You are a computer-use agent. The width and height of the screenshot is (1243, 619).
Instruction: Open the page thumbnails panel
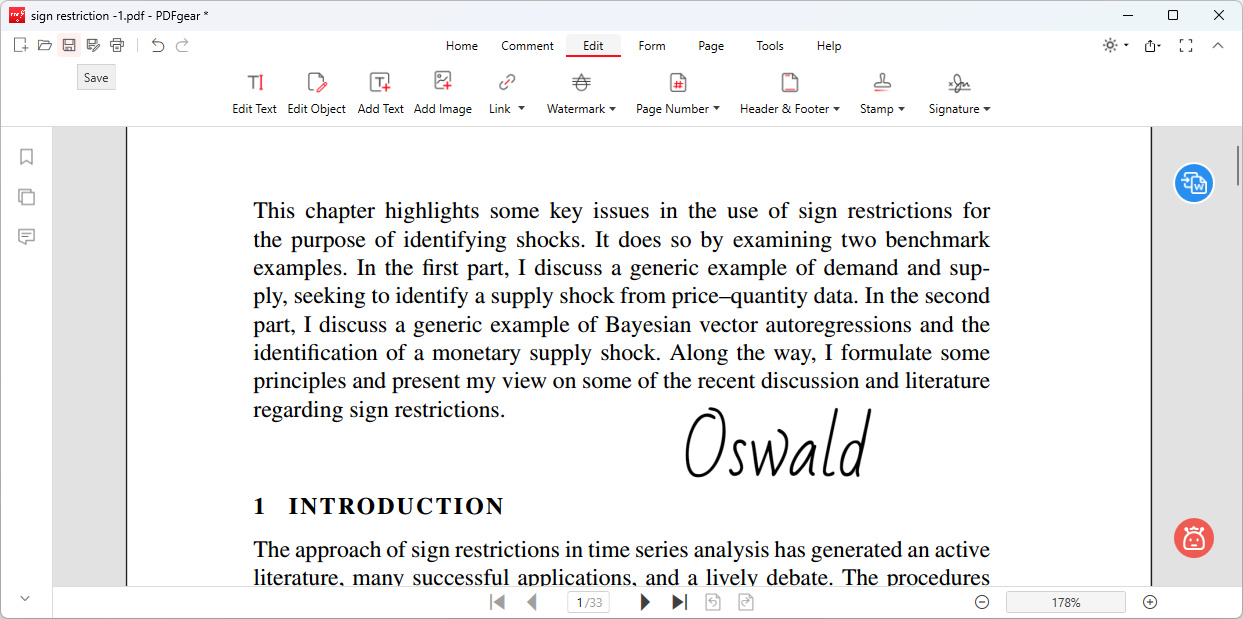(x=26, y=197)
